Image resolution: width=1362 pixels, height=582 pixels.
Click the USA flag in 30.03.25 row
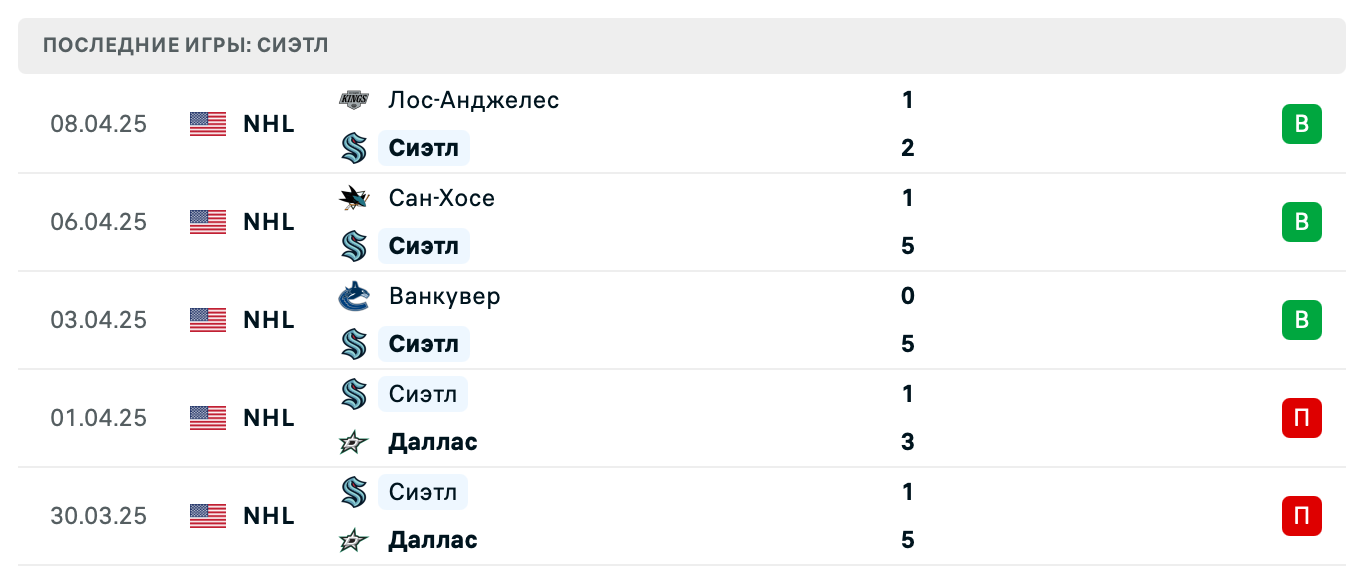[x=208, y=516]
